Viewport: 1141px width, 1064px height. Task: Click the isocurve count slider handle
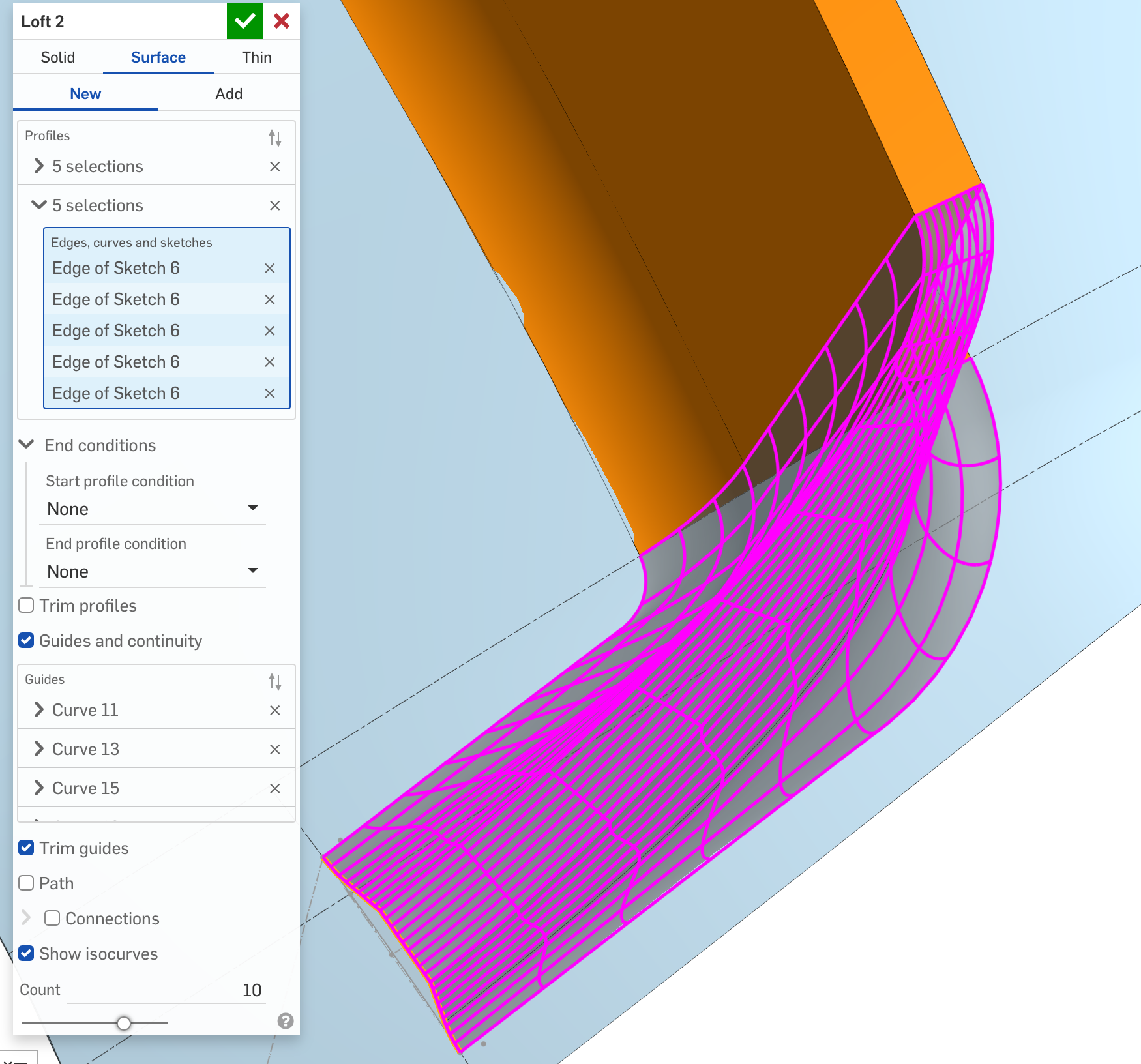[124, 1023]
